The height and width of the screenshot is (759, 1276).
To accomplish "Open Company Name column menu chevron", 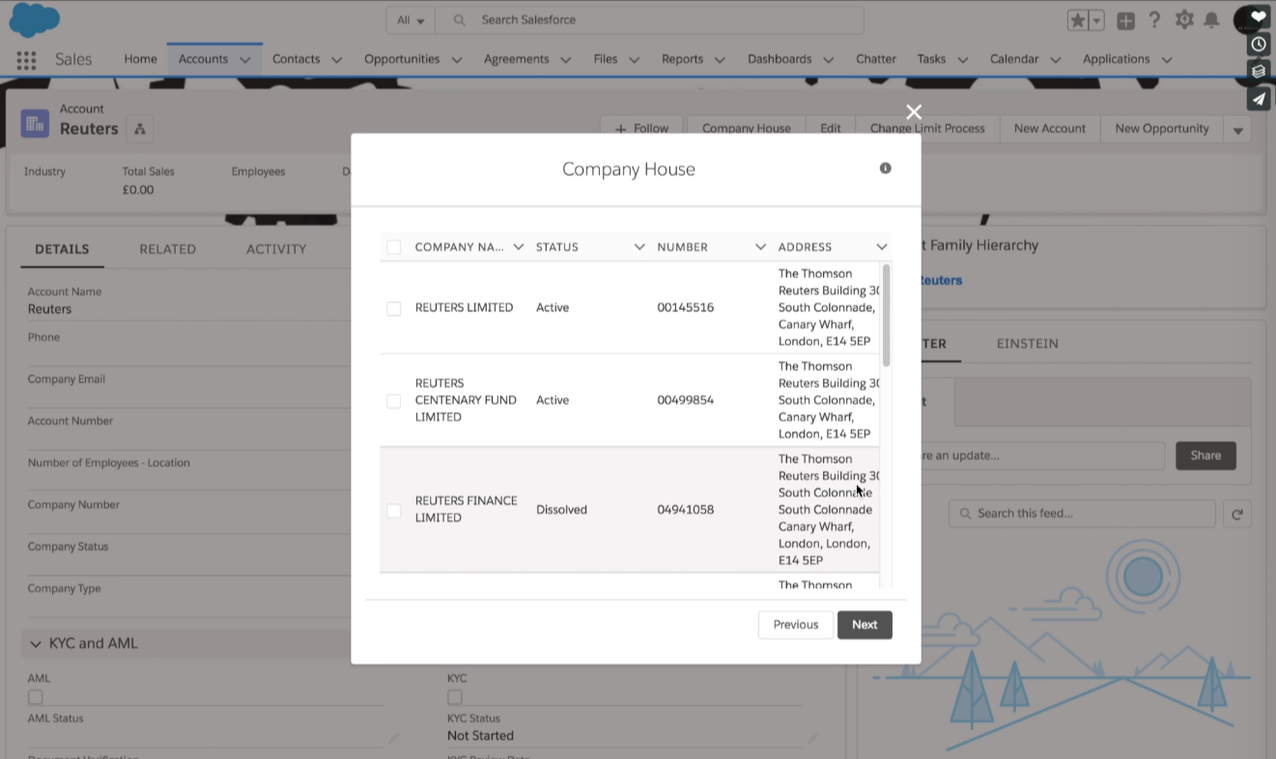I will pos(518,247).
